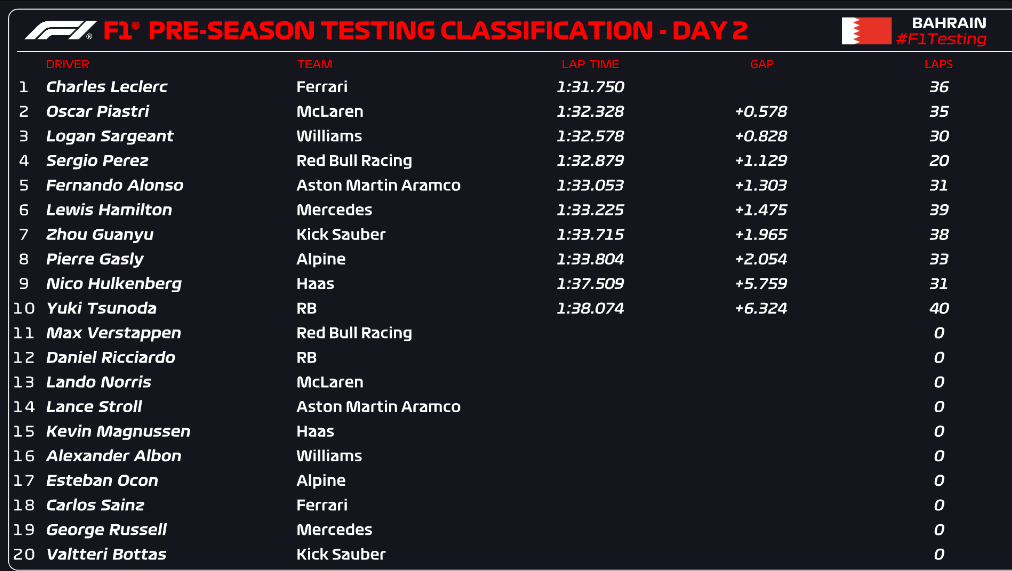Screen dimensions: 1012x571
Task: Click the LAP TIME column header
Action: coord(590,64)
